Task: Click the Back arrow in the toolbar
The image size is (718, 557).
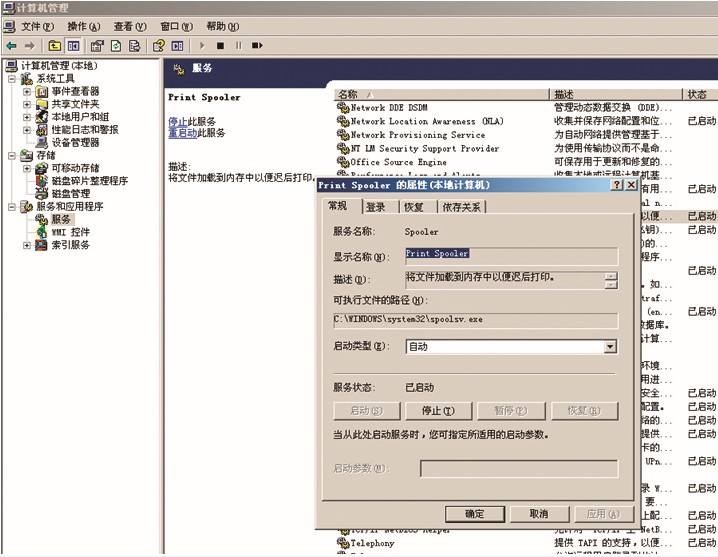Action: click(11, 46)
